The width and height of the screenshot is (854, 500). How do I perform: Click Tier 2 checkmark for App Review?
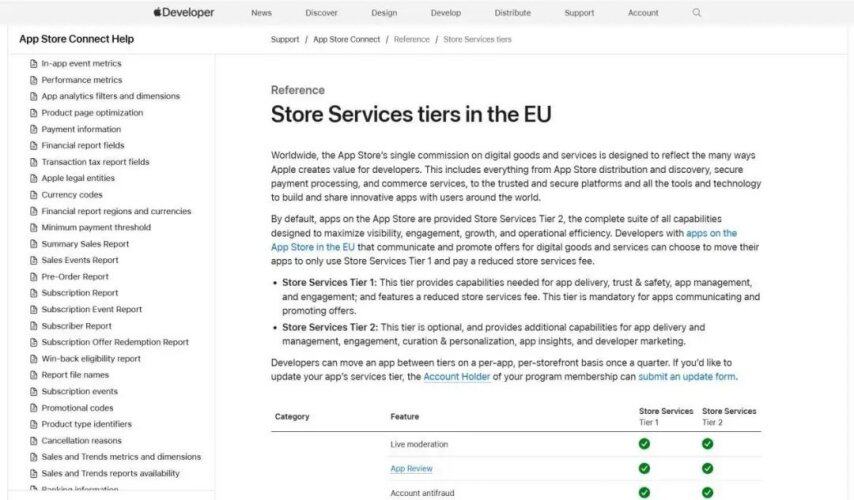[x=707, y=468]
